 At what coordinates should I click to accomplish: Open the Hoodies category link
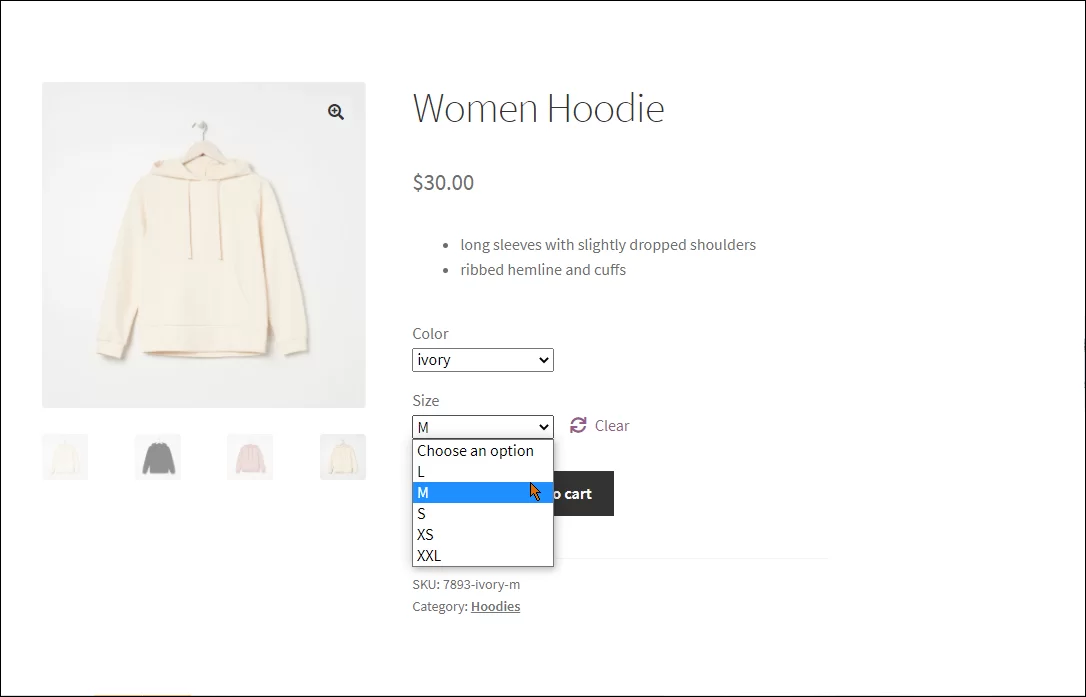tap(495, 606)
